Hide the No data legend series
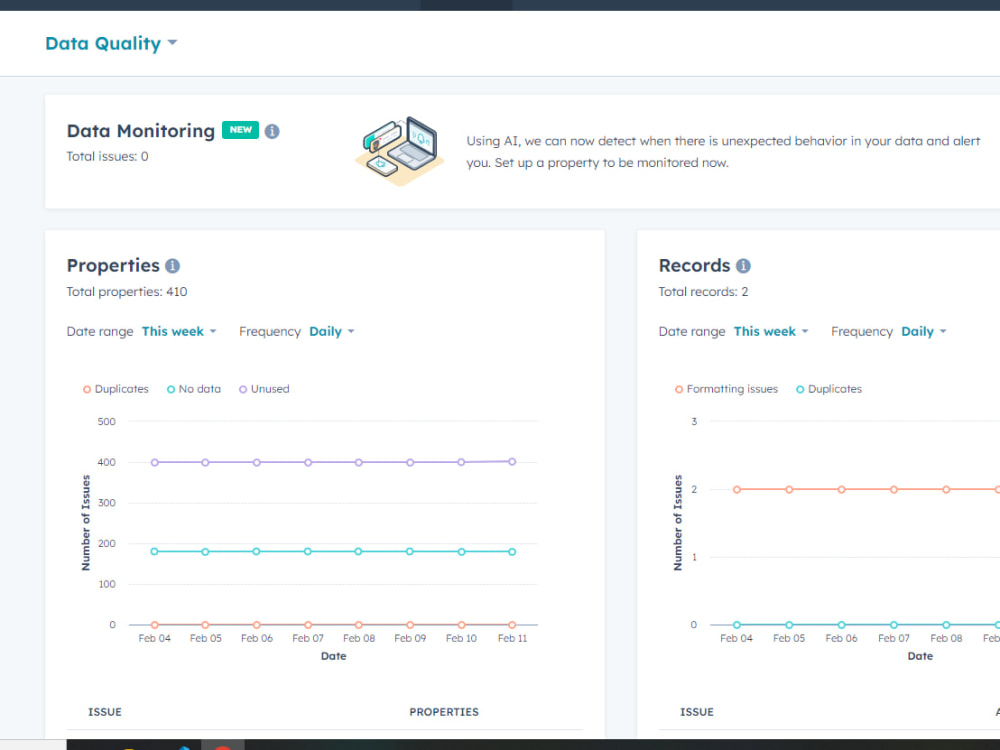1000x750 pixels. (193, 388)
